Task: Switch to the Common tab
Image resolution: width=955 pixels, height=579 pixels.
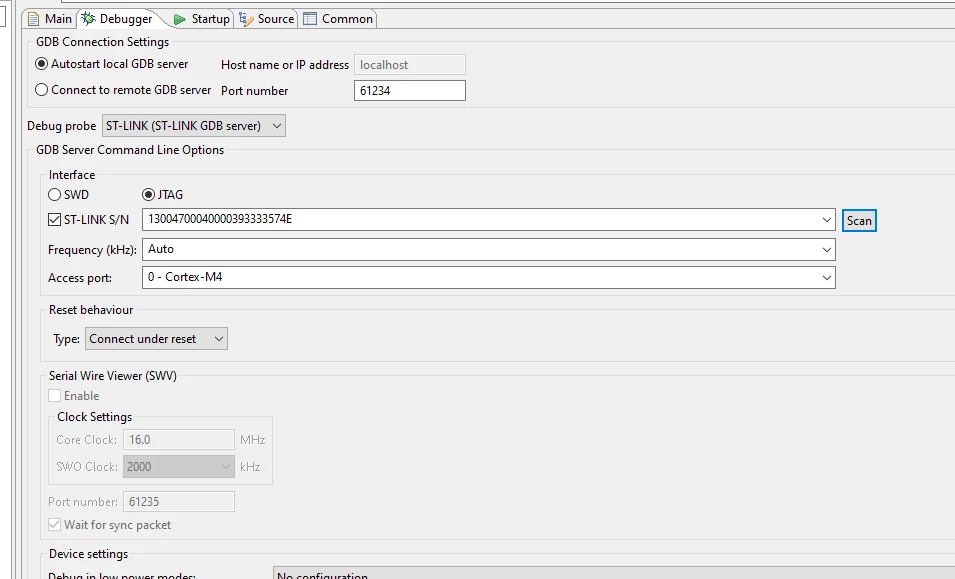Action: [x=338, y=19]
